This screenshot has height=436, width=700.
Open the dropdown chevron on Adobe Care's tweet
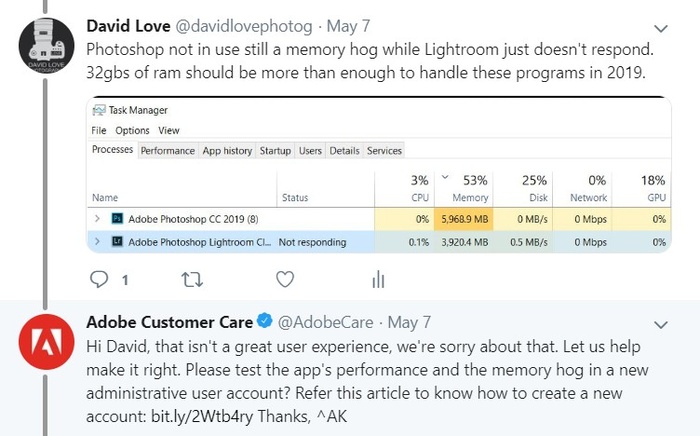point(661,324)
